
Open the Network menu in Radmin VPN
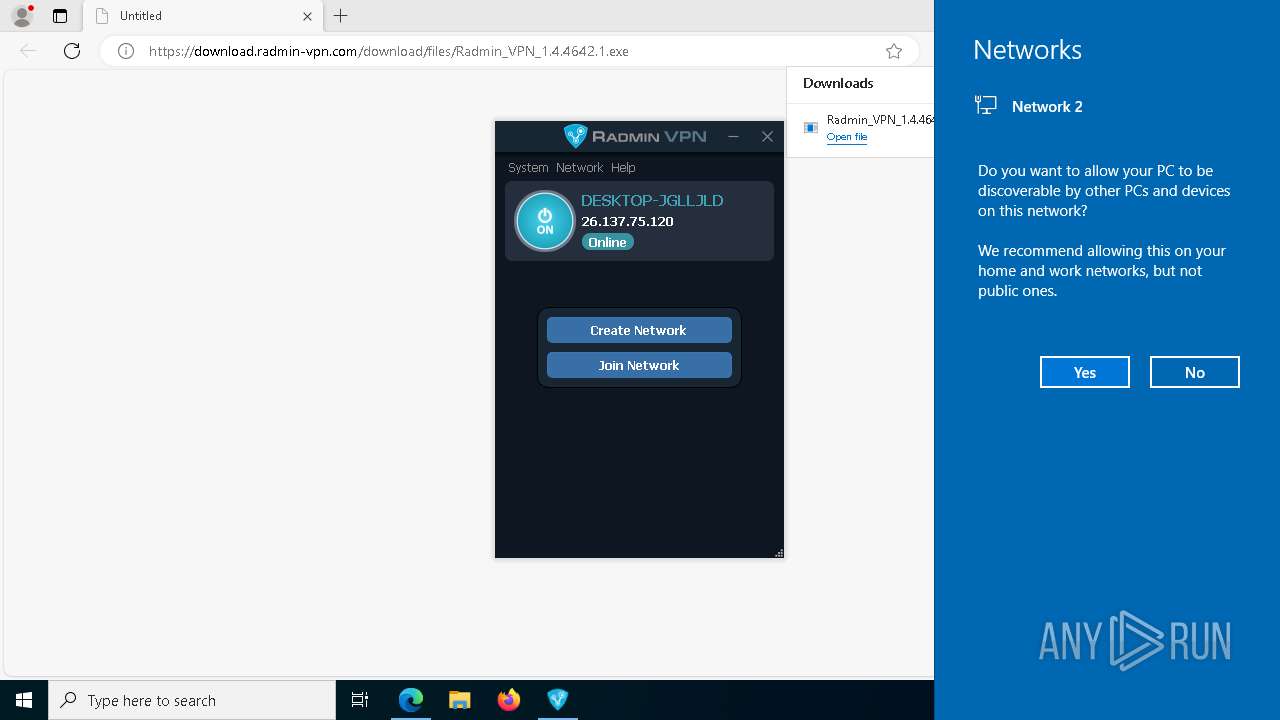tap(580, 167)
